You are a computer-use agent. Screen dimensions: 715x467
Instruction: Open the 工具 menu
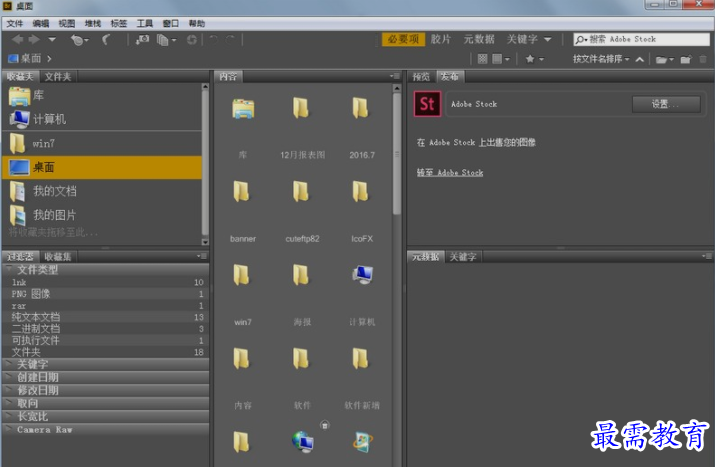(x=145, y=23)
